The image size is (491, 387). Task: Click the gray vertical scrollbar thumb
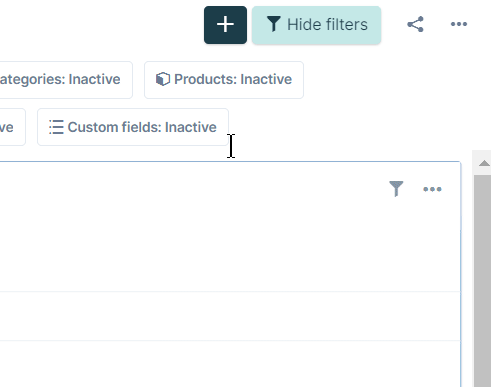482,281
